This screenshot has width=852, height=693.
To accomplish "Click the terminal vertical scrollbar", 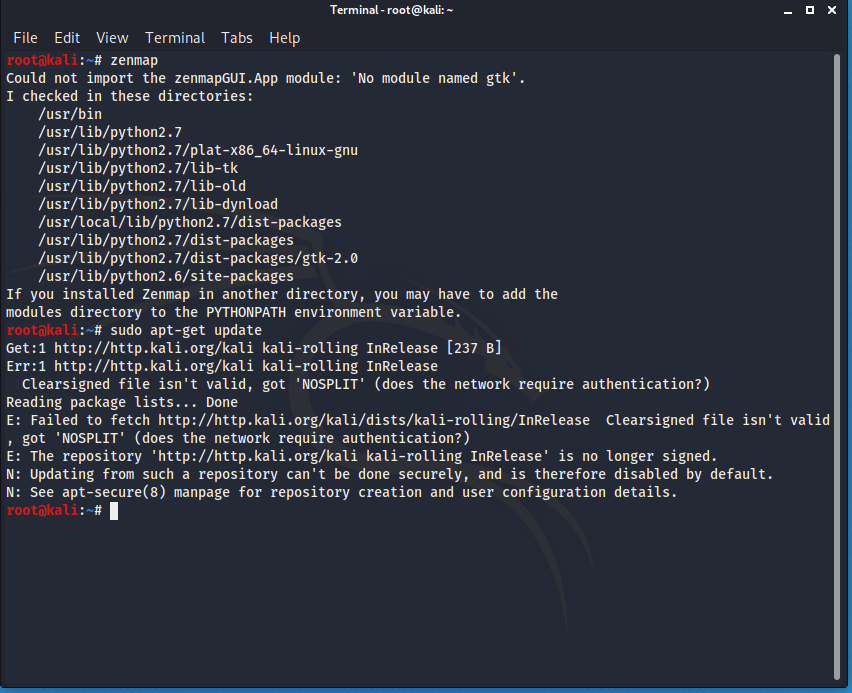I will (837, 366).
